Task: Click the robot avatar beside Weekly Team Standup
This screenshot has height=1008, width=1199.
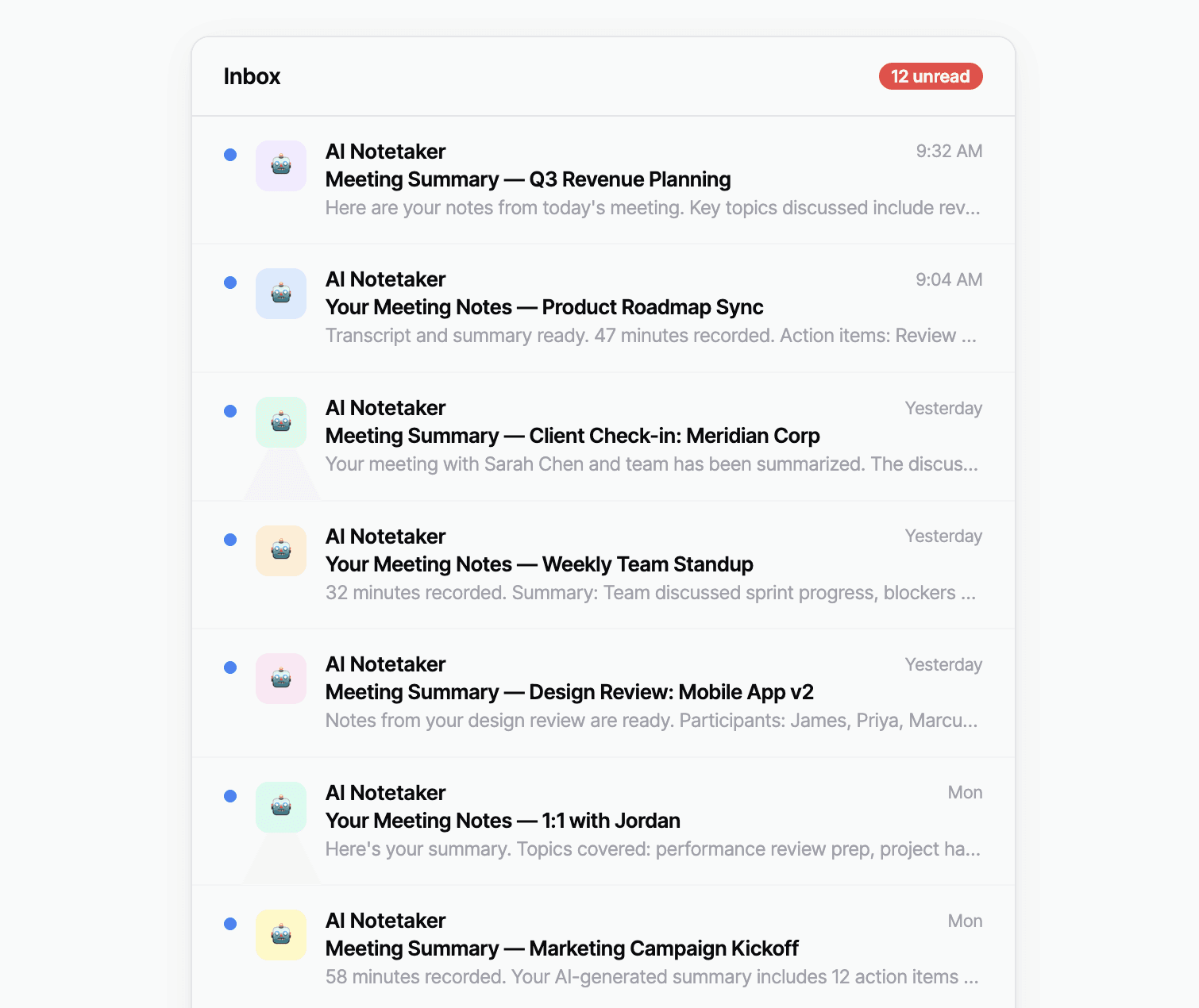Action: point(281,551)
